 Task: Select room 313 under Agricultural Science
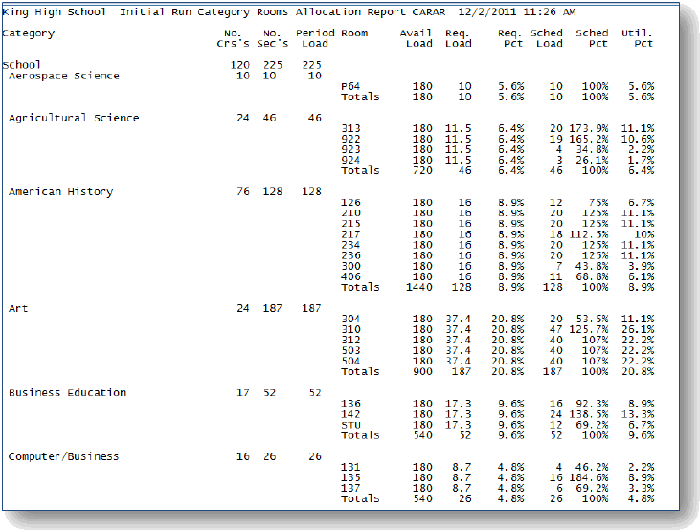(350, 129)
